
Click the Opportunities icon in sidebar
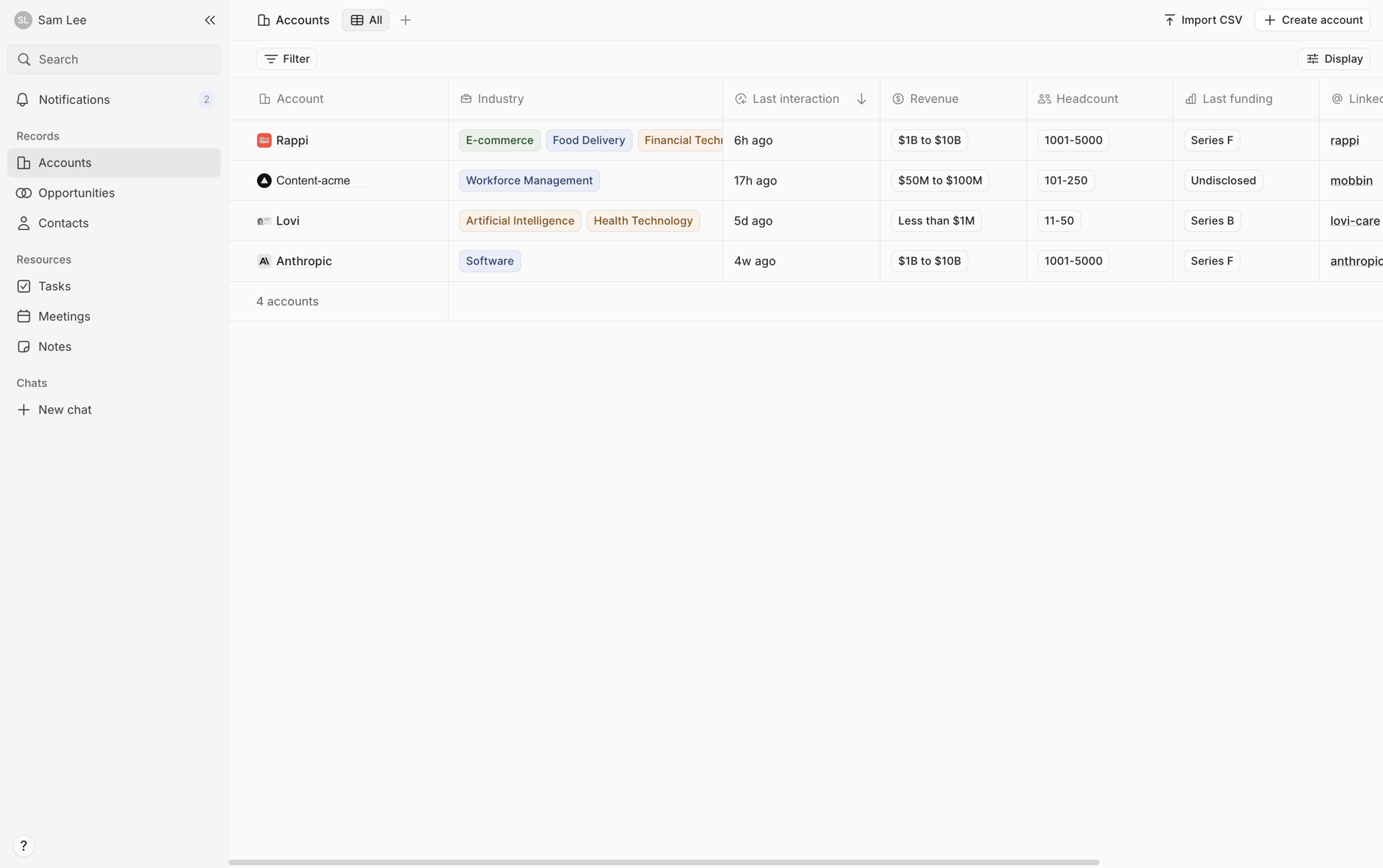coord(24,193)
